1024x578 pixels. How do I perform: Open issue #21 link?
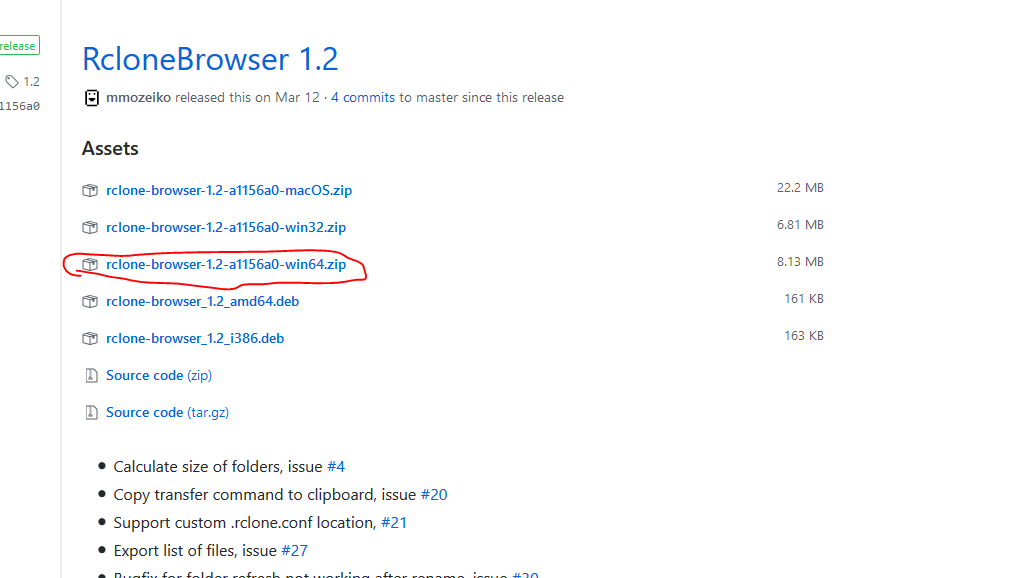(x=394, y=523)
